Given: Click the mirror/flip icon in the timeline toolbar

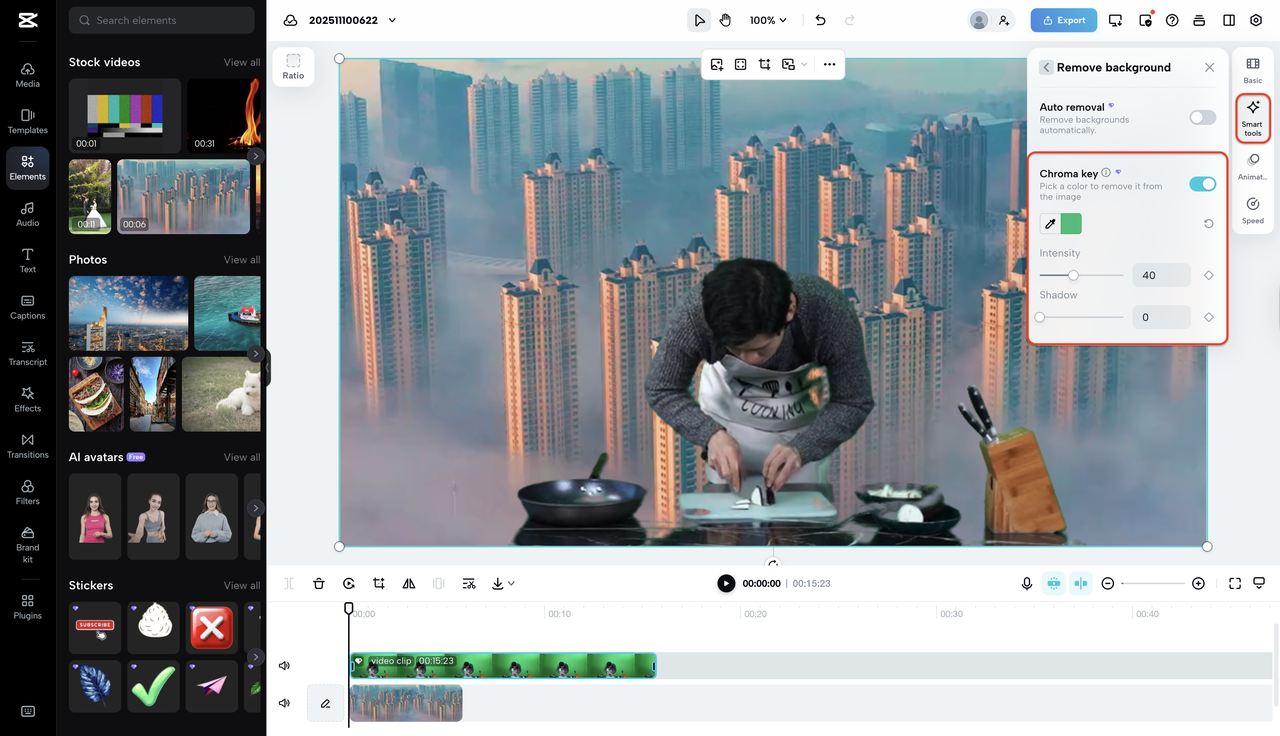Looking at the screenshot, I should coord(408,583).
